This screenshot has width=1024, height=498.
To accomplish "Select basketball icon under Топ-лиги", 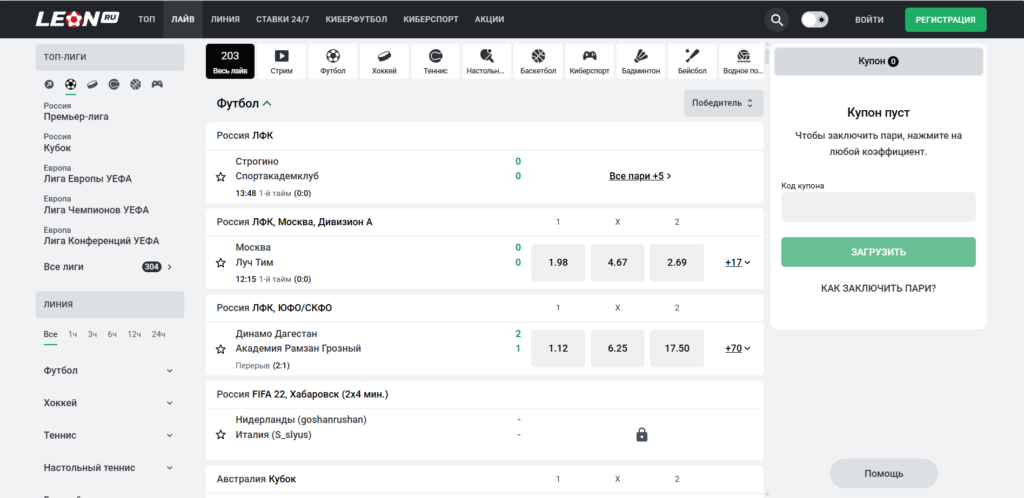I will [x=135, y=84].
